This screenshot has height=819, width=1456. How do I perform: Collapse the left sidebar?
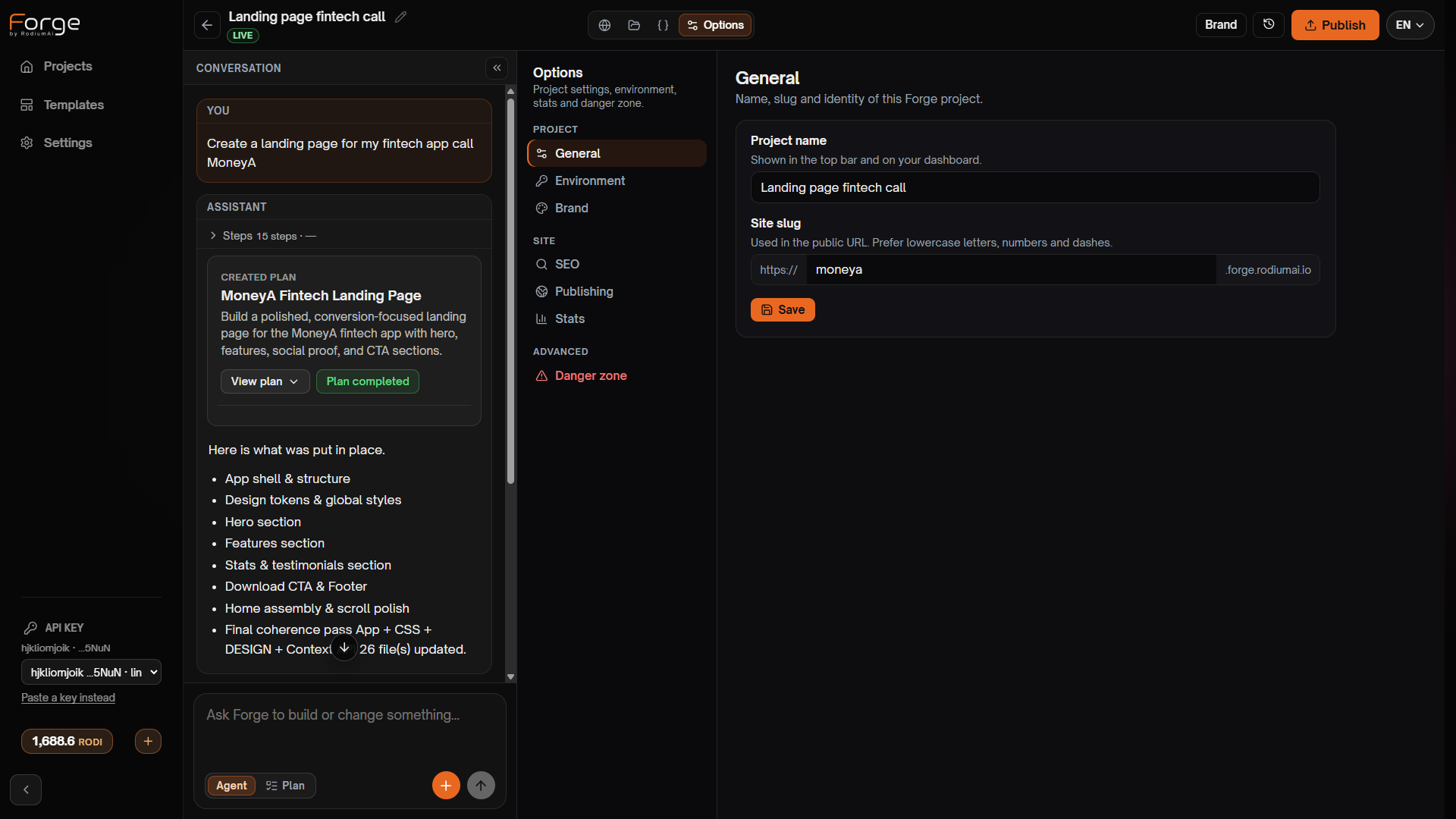point(26,789)
